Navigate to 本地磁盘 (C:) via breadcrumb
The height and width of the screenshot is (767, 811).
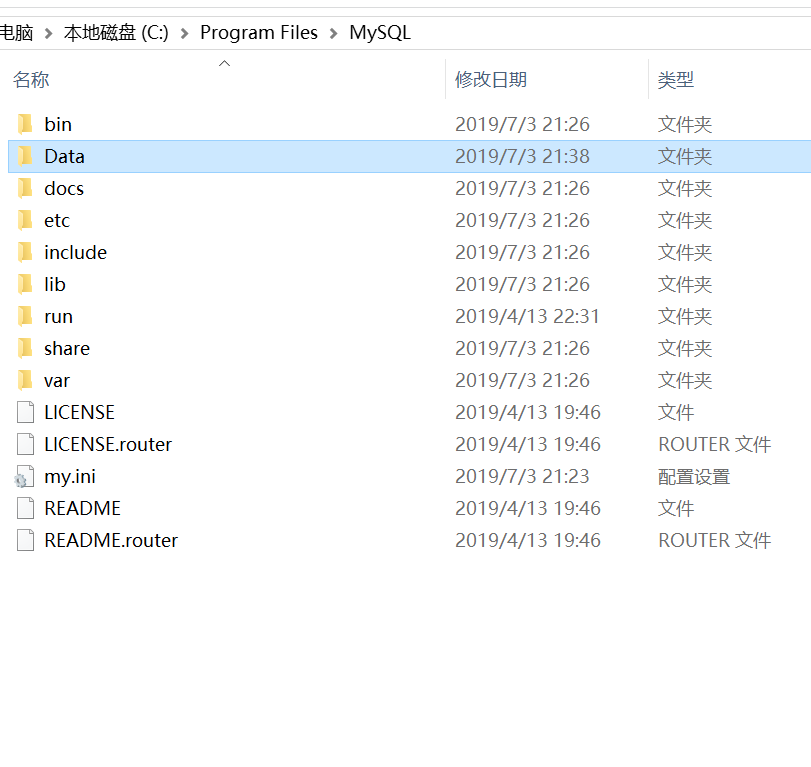tap(115, 32)
